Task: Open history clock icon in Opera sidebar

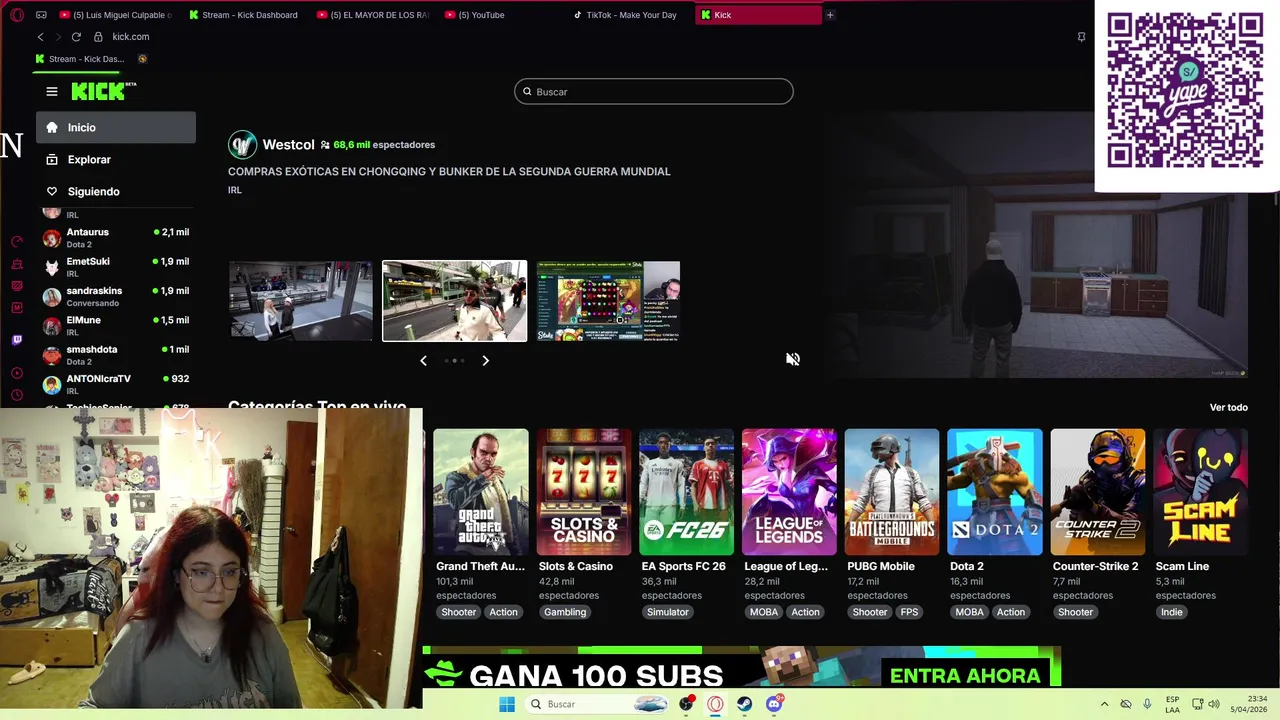Action: [17, 396]
